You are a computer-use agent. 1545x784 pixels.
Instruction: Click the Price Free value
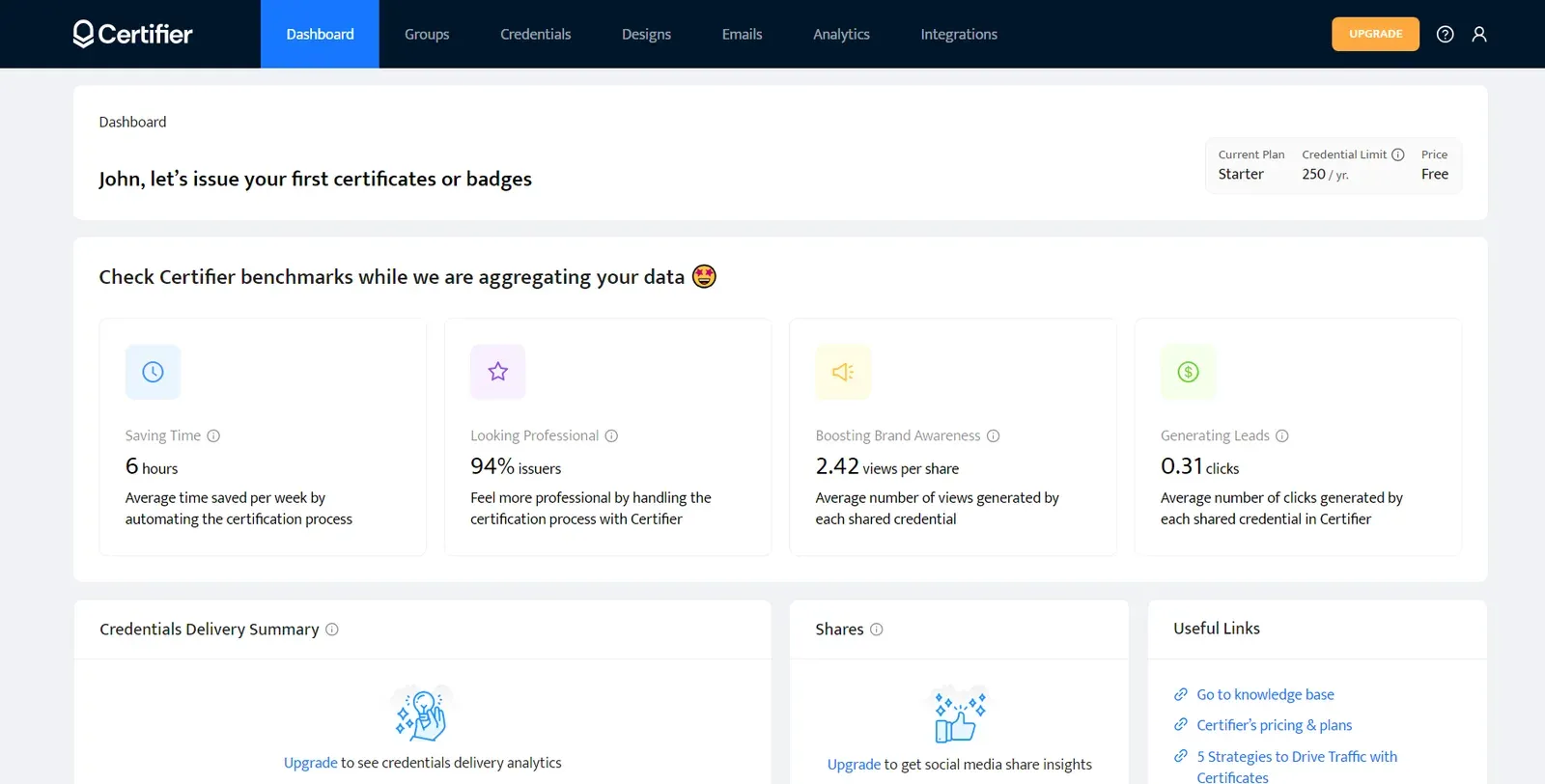tap(1435, 175)
